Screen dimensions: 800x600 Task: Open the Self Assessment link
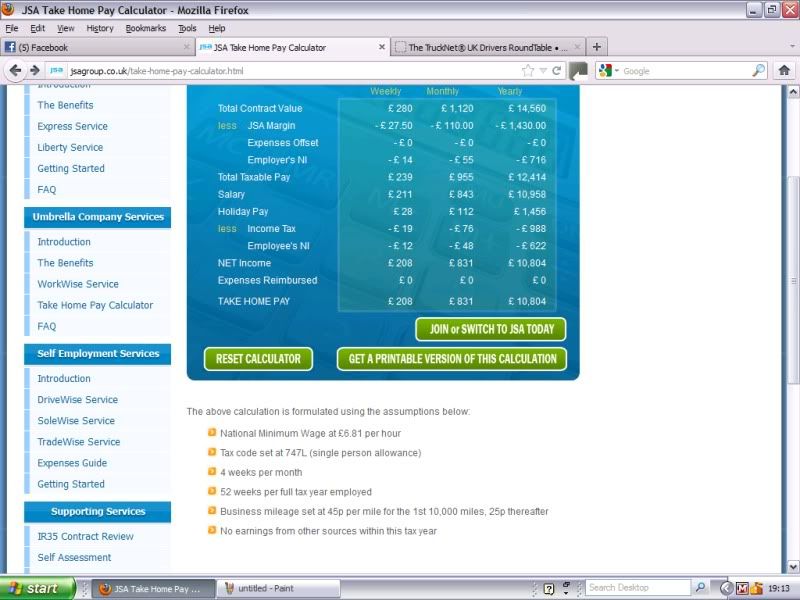pyautogui.click(x=74, y=557)
